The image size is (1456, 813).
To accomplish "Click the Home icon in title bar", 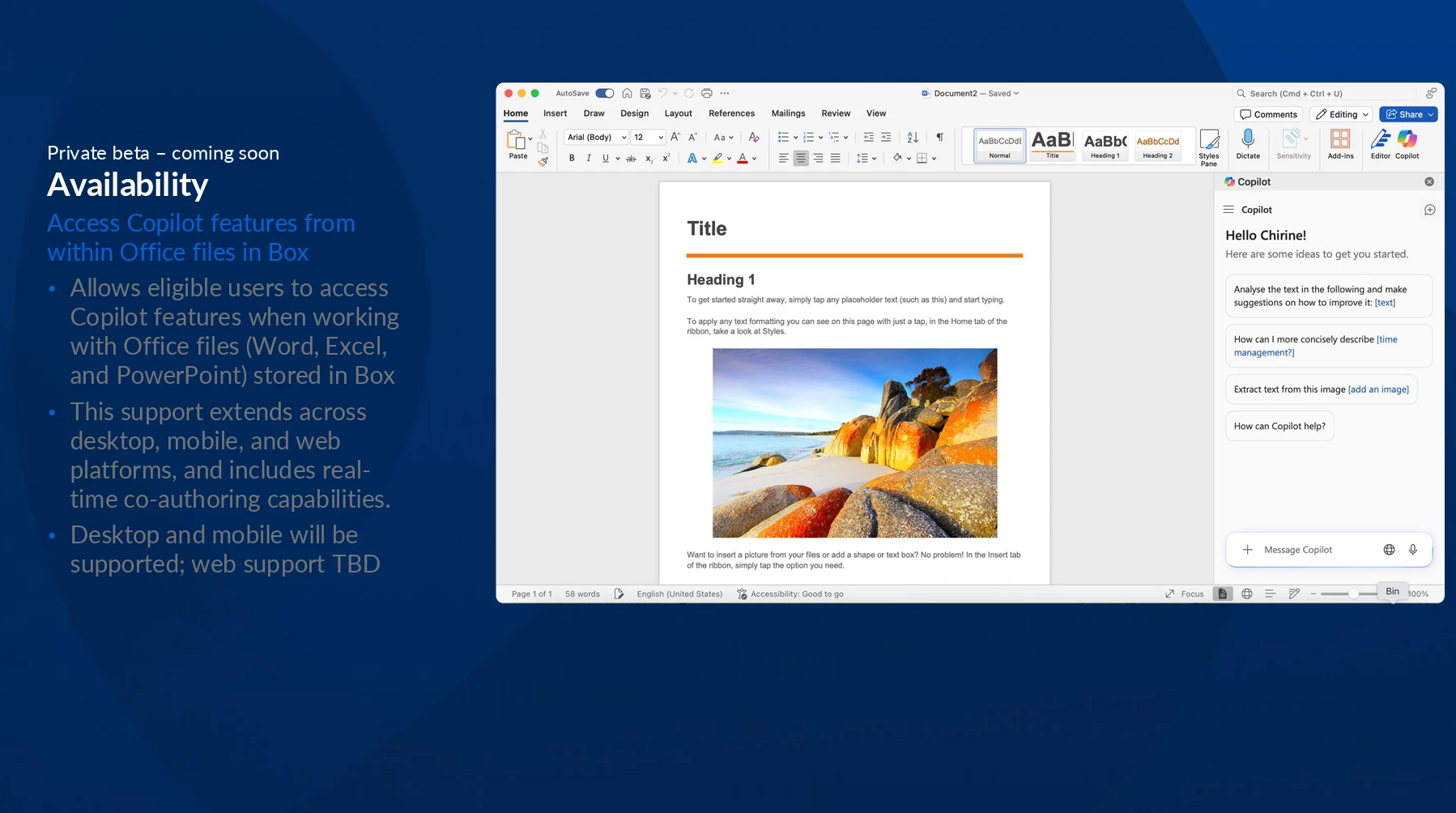I will tap(627, 93).
